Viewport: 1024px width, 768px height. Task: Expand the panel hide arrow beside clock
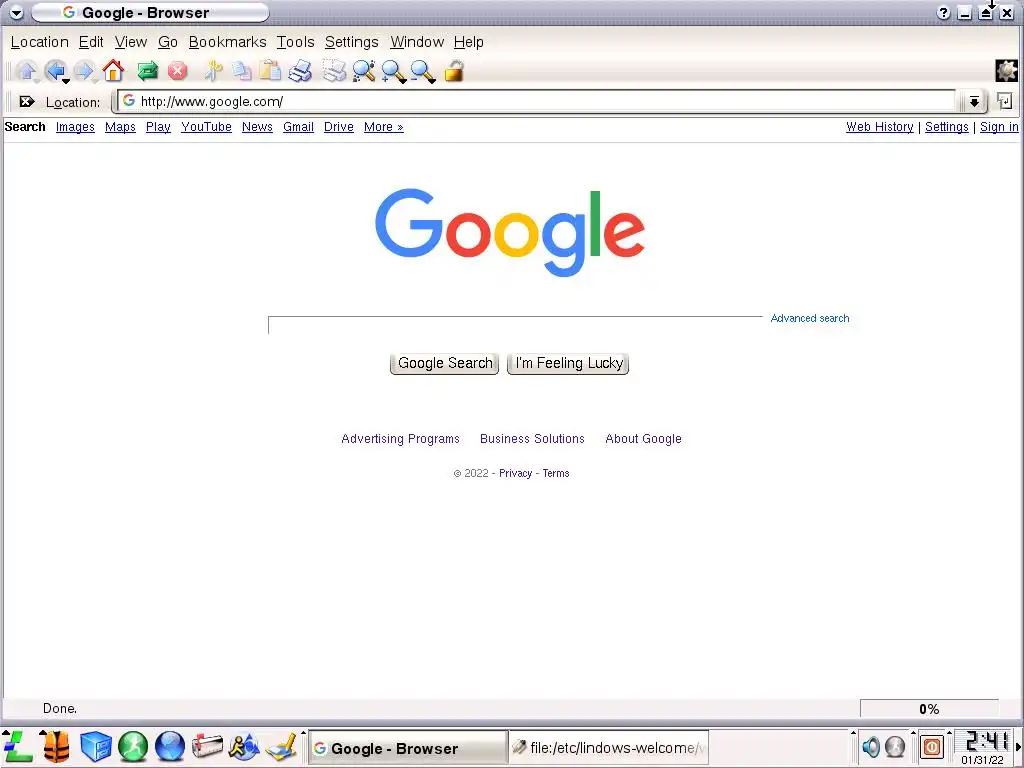pyautogui.click(x=1018, y=746)
